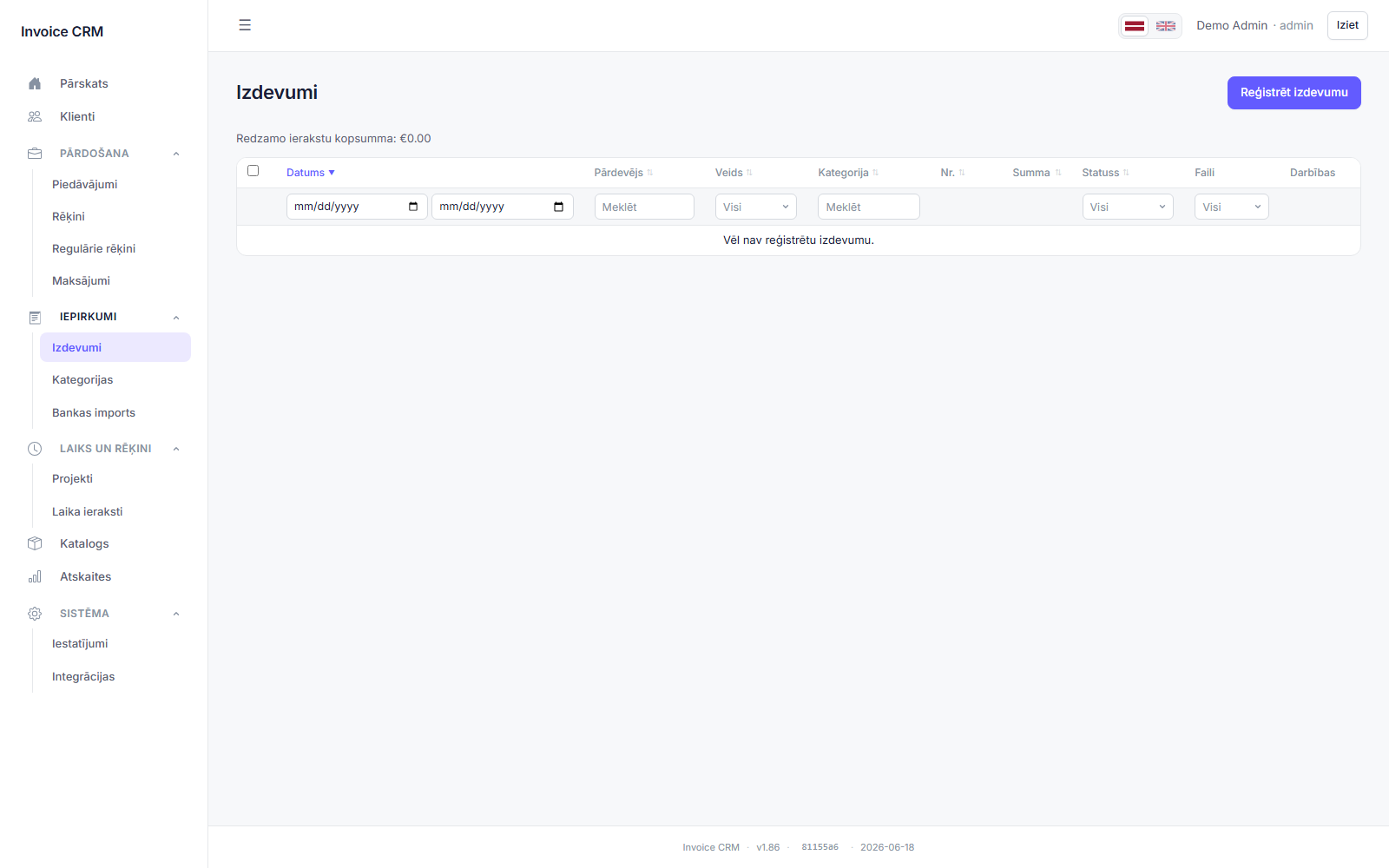Open Klienti in sidebar
Screen dimensions: 1389x868
pos(77,116)
